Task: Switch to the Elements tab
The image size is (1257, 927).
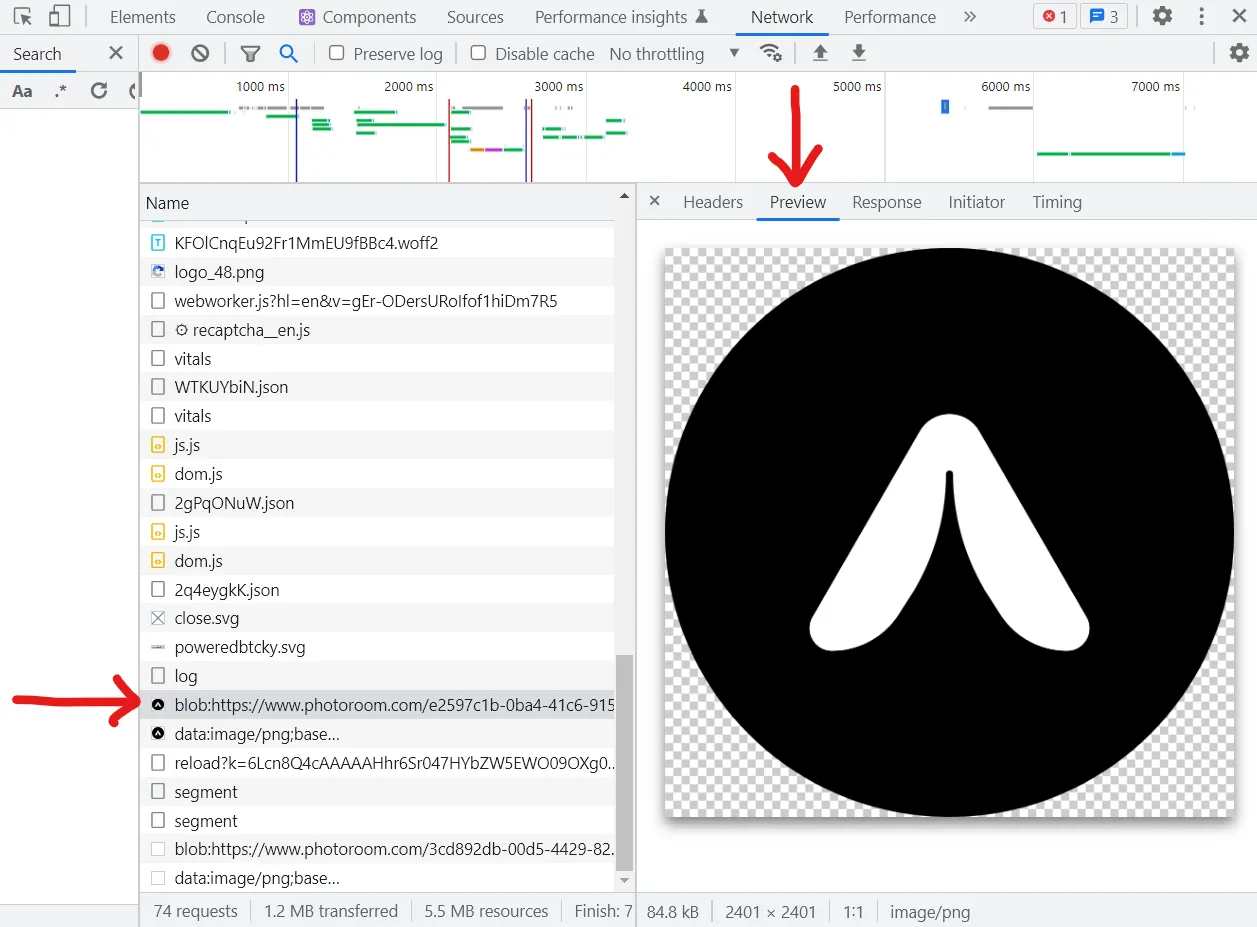Action: tap(143, 17)
